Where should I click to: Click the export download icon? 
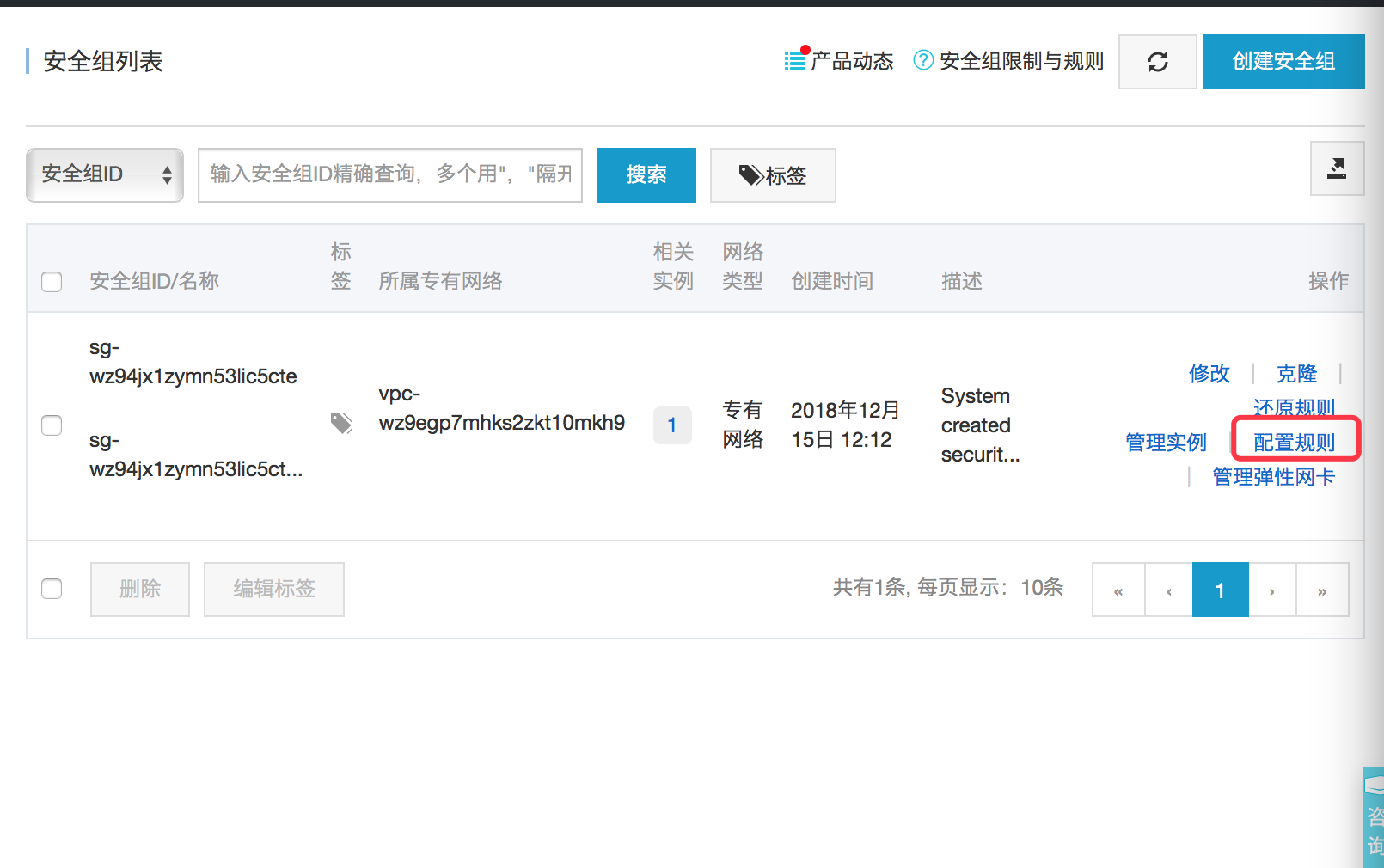[1337, 168]
